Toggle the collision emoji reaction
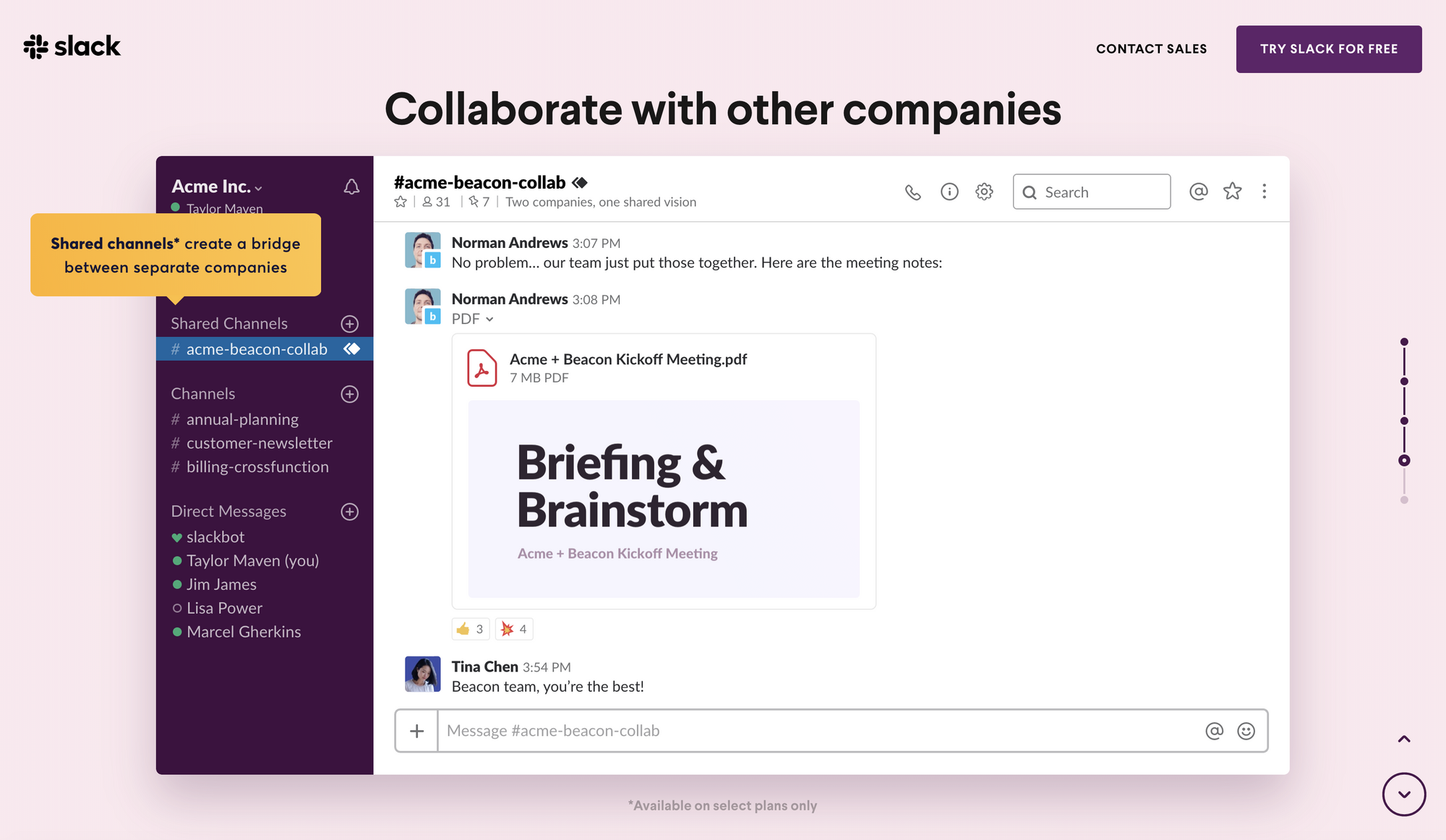The image size is (1446, 840). tap(514, 629)
